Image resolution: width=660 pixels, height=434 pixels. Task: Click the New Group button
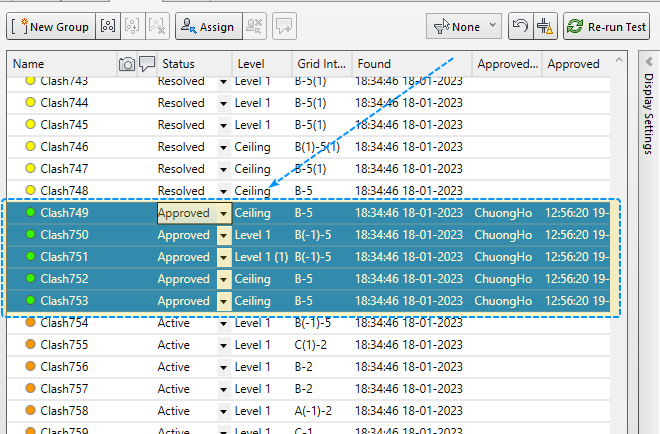pos(51,27)
